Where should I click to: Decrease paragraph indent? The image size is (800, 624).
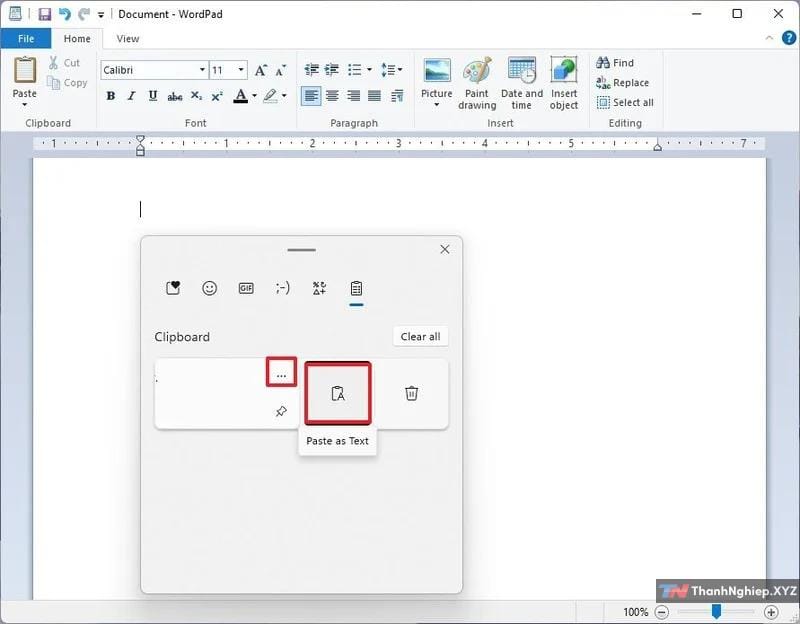click(311, 69)
